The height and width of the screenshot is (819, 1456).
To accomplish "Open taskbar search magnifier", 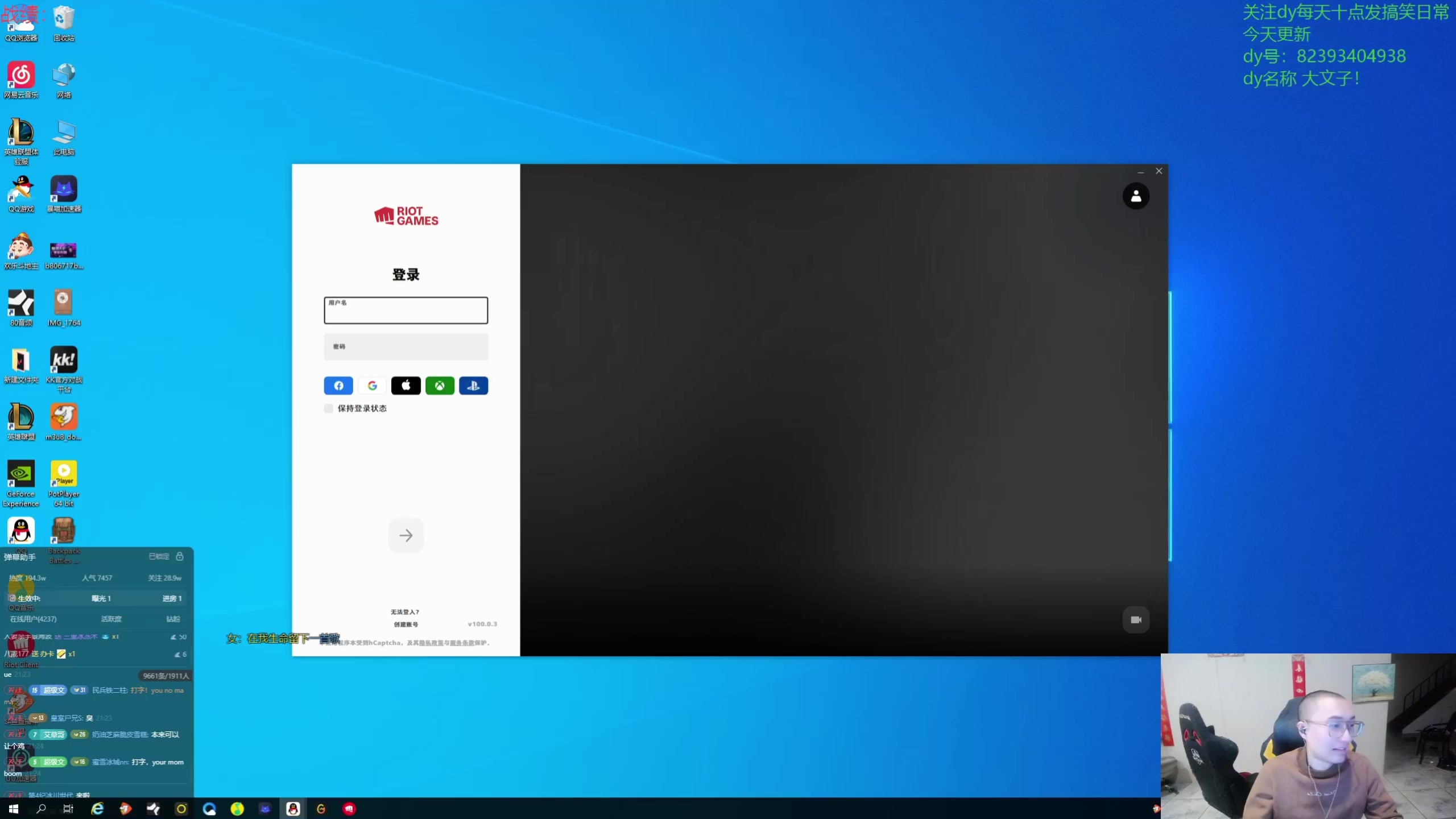I will (41, 808).
